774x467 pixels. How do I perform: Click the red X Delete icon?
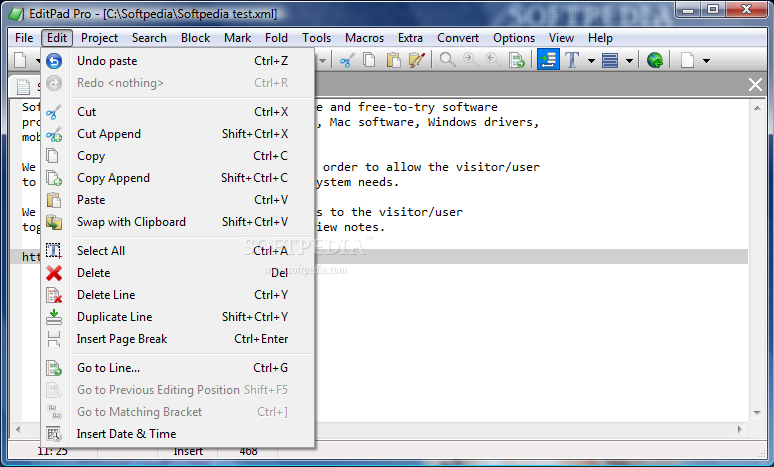[54, 273]
